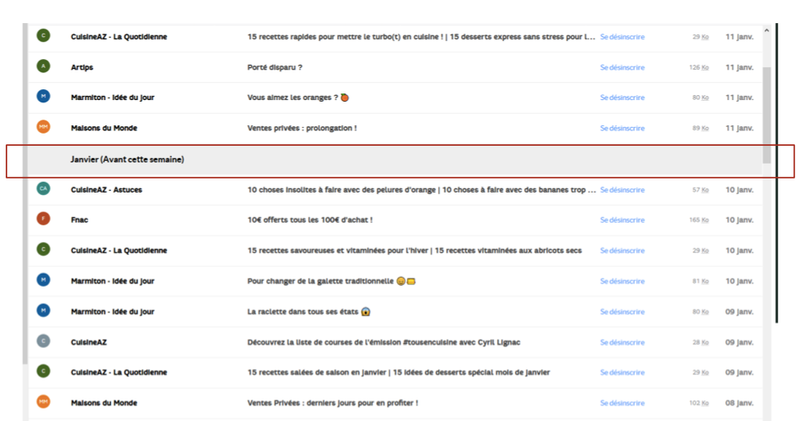Select avatar of Marmiton oranges email

point(42,97)
